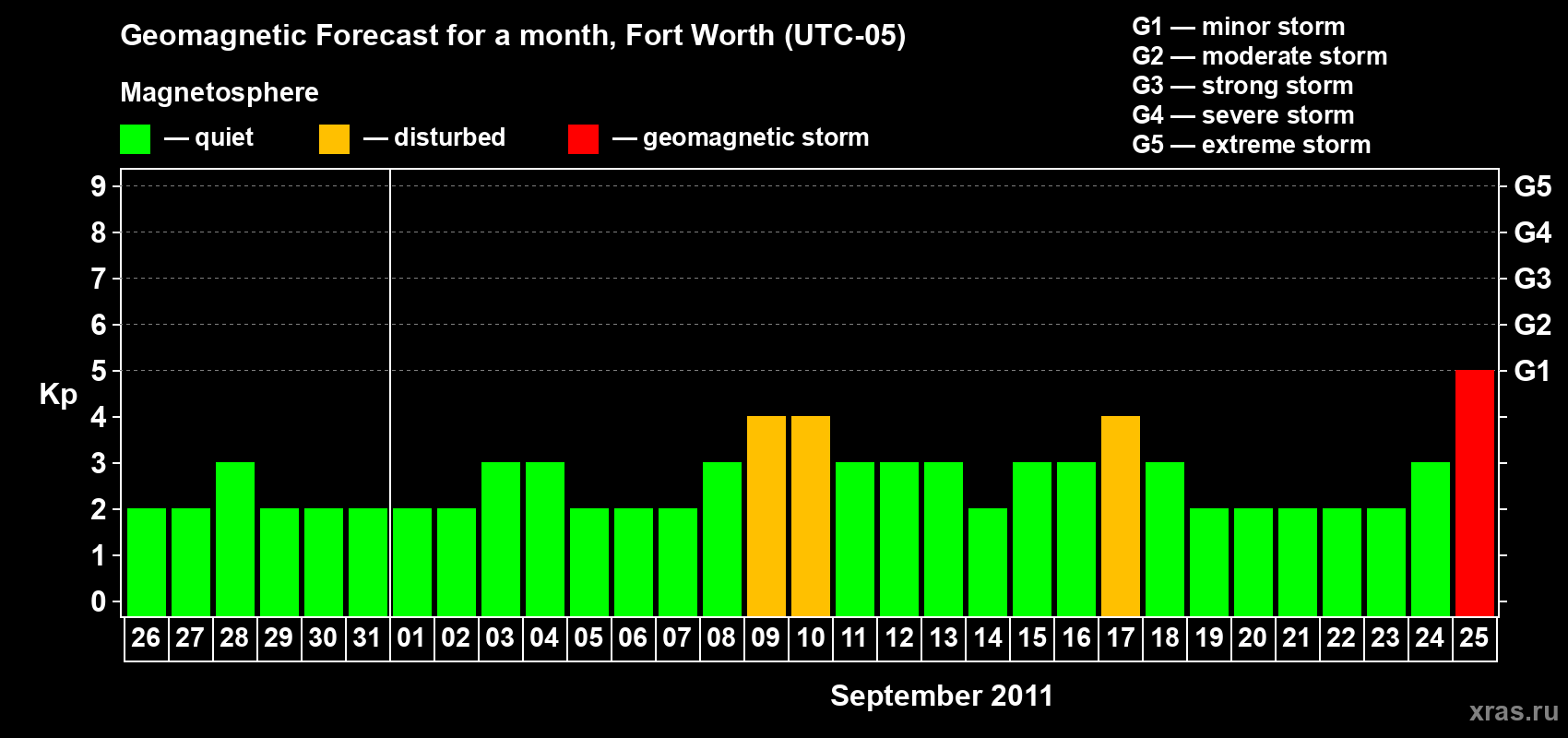Click the 'G3 — strong storm' legend line
Image resolution: width=1568 pixels, height=738 pixels.
point(1242,86)
